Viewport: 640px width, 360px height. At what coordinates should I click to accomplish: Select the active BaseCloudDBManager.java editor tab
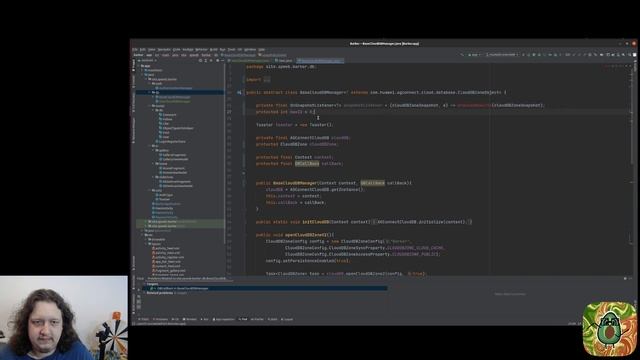[320, 61]
